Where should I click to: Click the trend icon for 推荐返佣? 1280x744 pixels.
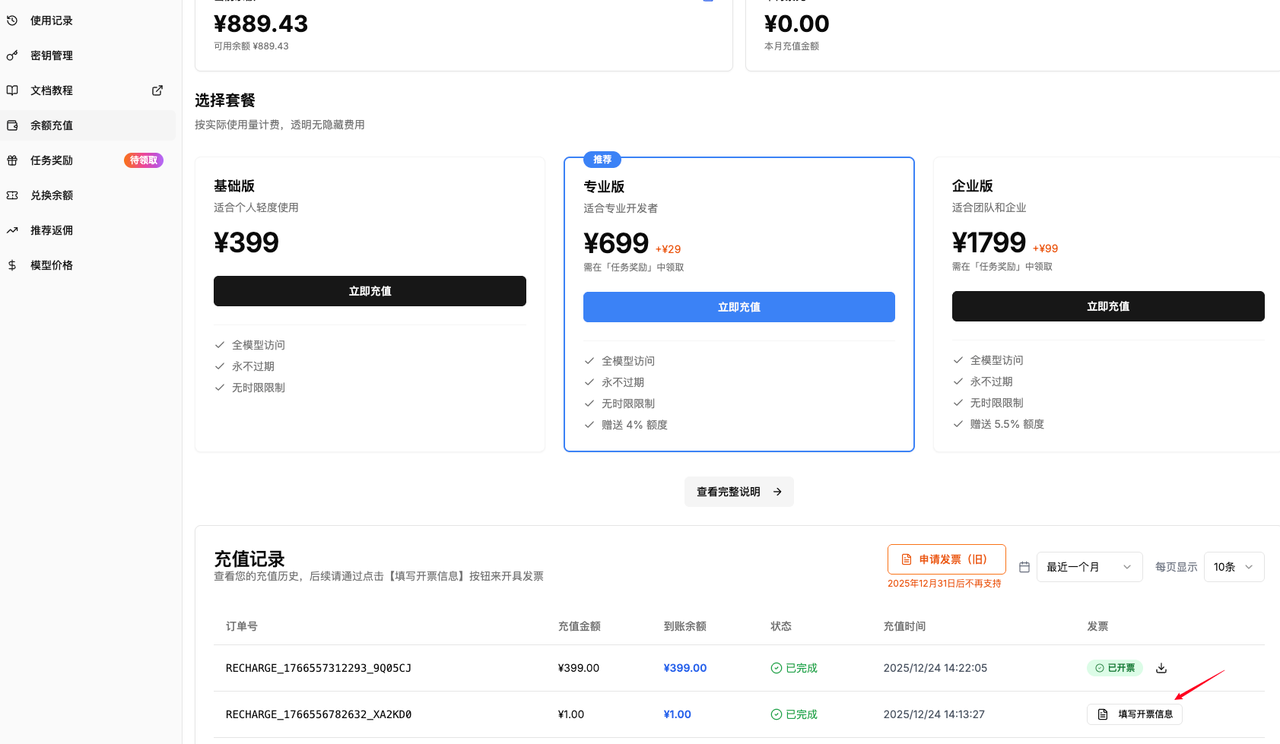pyautogui.click(x=12, y=230)
